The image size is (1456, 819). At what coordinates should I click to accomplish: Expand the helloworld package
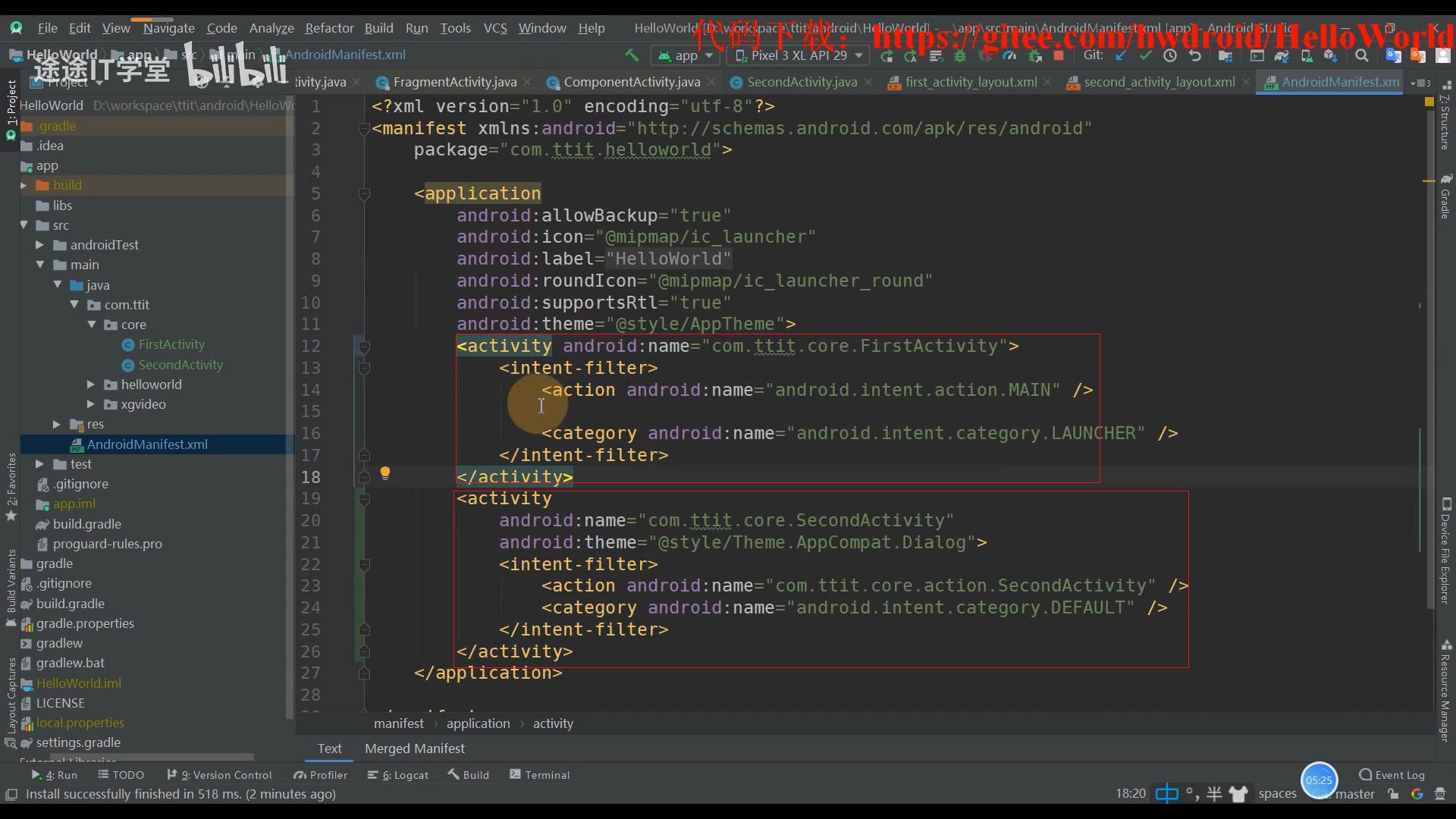pyautogui.click(x=91, y=384)
